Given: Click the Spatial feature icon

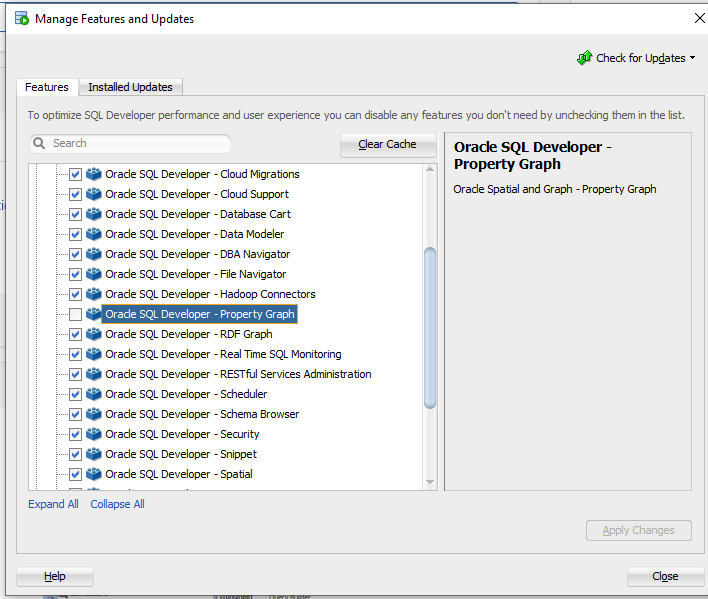Looking at the screenshot, I should [x=93, y=474].
